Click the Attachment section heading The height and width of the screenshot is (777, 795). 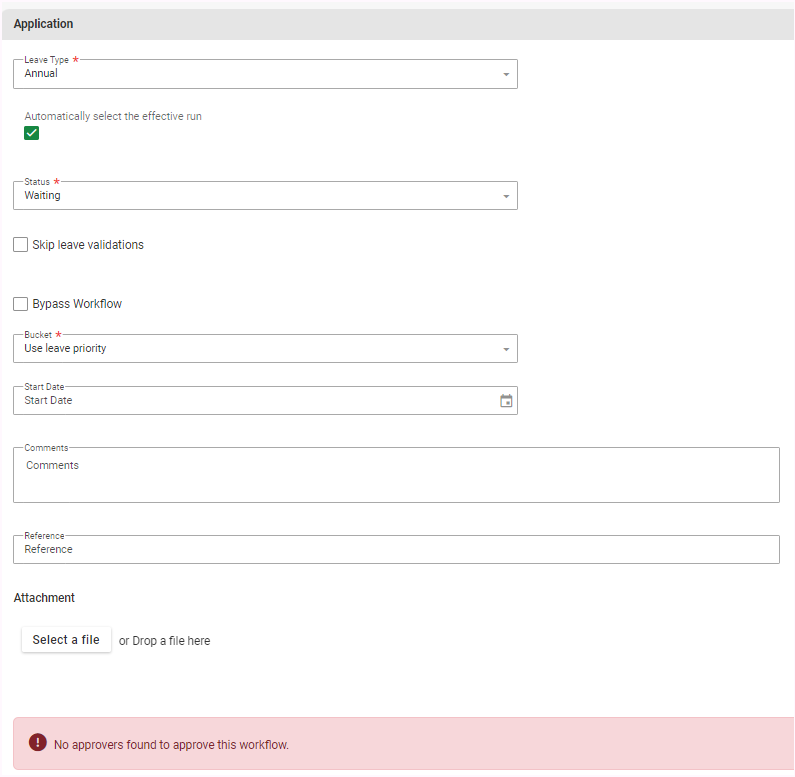click(44, 598)
